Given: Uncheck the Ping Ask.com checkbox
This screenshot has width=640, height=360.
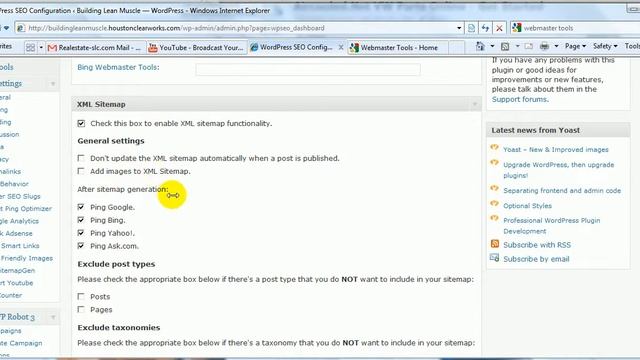Looking at the screenshot, I should pos(81,246).
